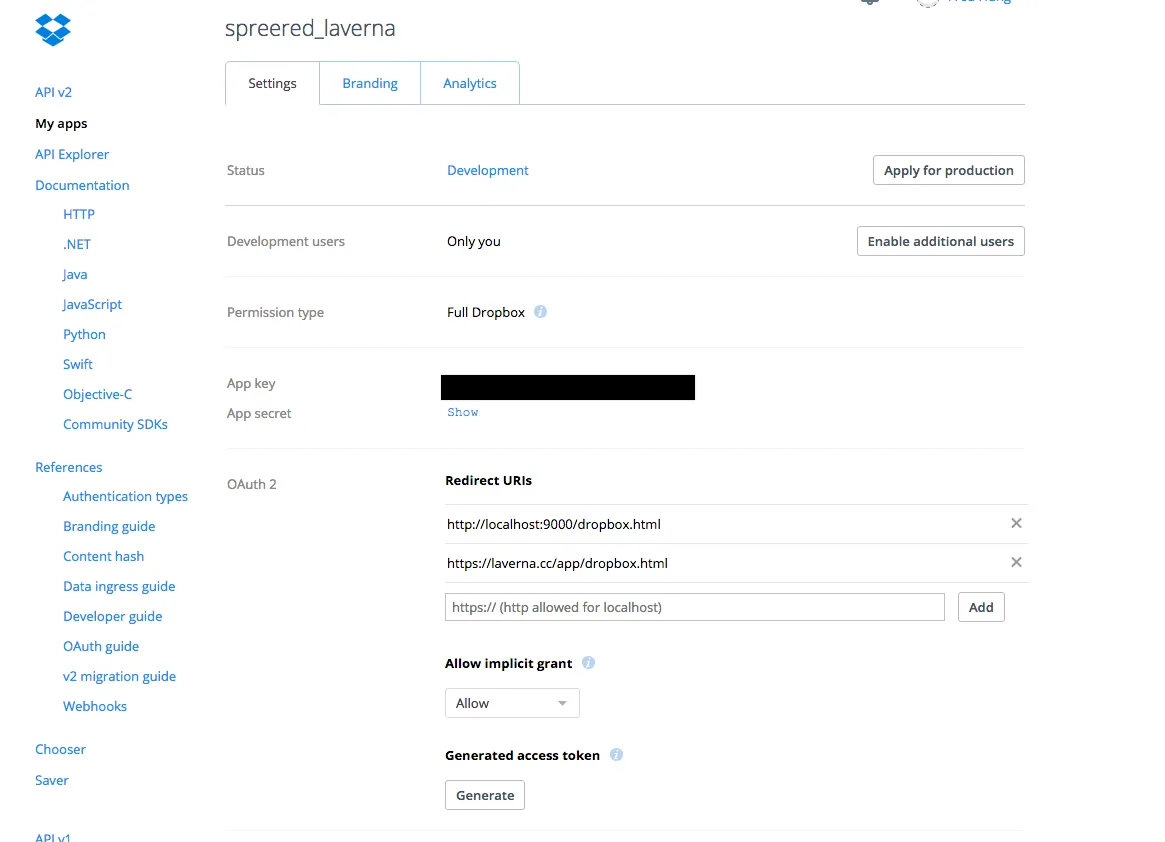Viewport: 1165px width, 842px height.
Task: Remove the localhost:9000 redirect URI
Action: tap(1016, 523)
